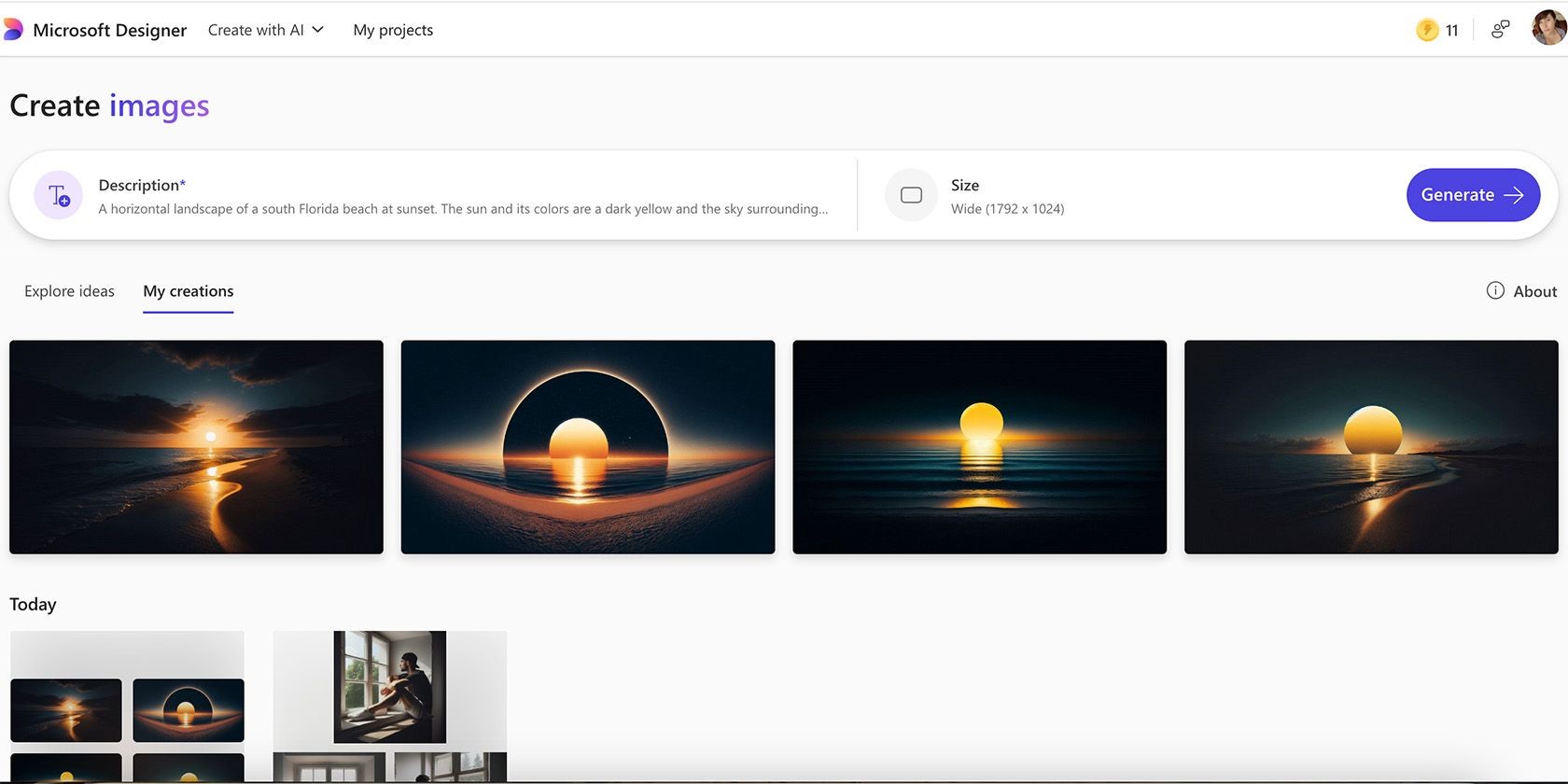Open the user profile avatar
Viewport: 1568px width, 784px height.
(1549, 28)
